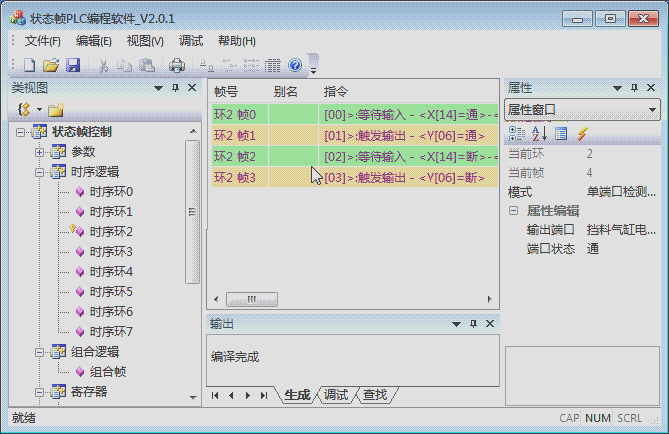Click the 端口状态 property value 通

[x=593, y=249]
